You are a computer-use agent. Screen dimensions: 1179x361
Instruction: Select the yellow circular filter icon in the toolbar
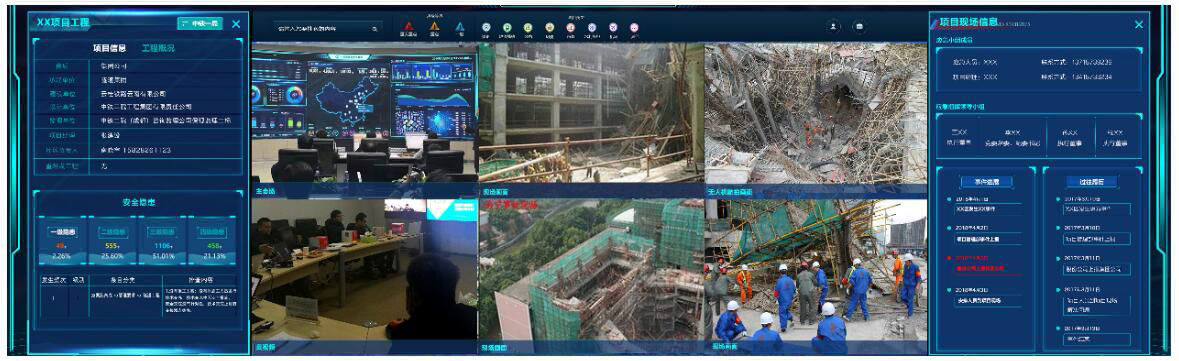pos(528,27)
